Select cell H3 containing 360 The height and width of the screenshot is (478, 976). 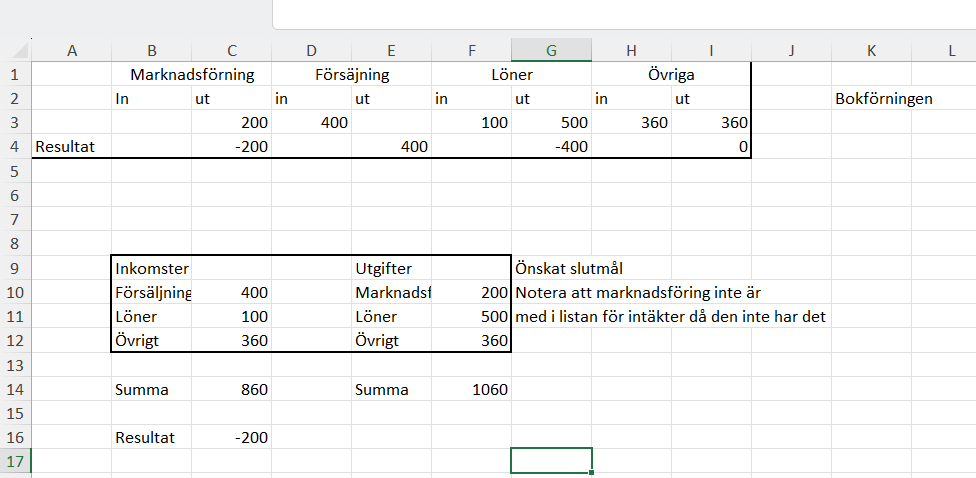pyautogui.click(x=632, y=123)
